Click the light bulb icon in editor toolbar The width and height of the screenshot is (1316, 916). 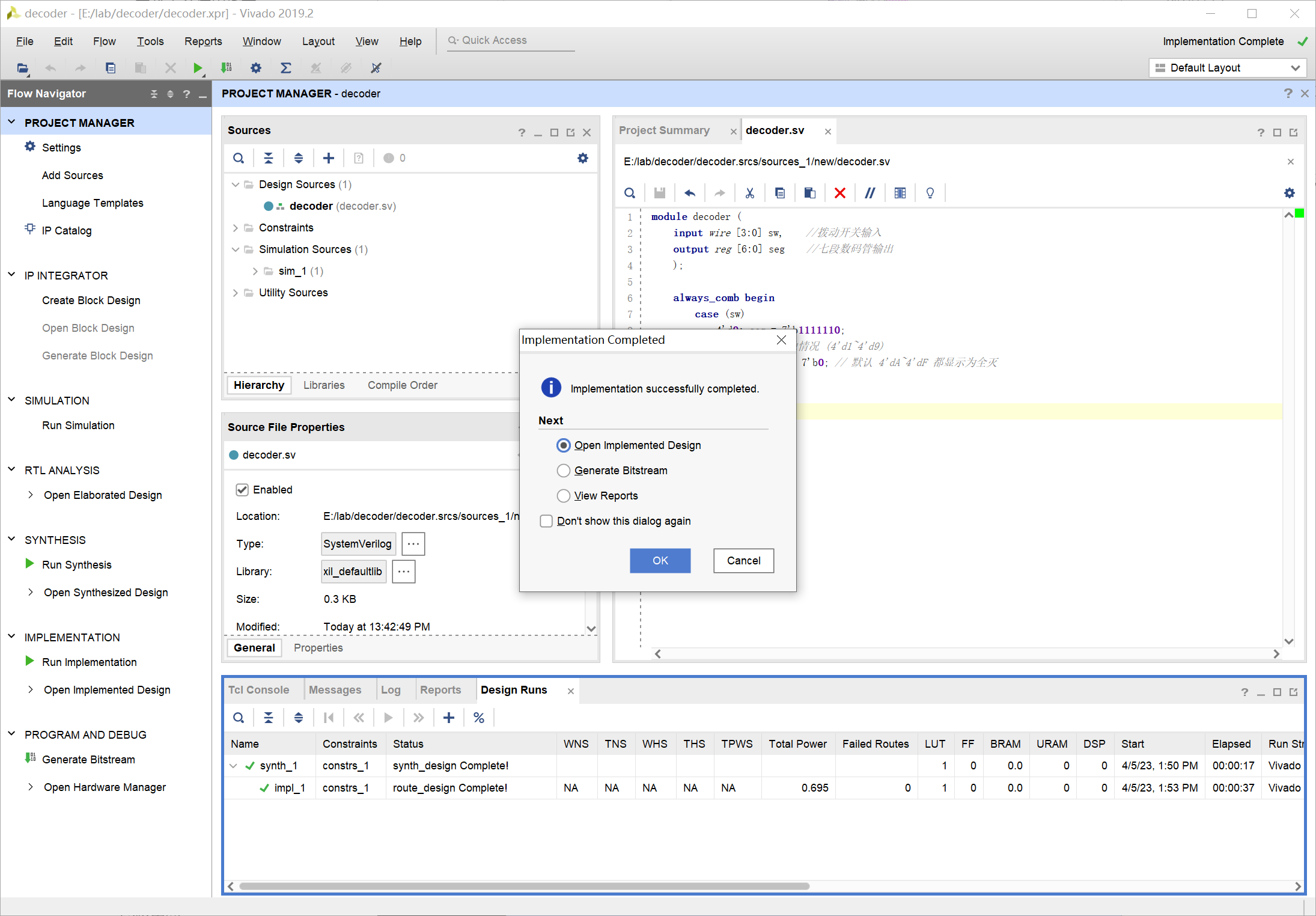click(930, 193)
